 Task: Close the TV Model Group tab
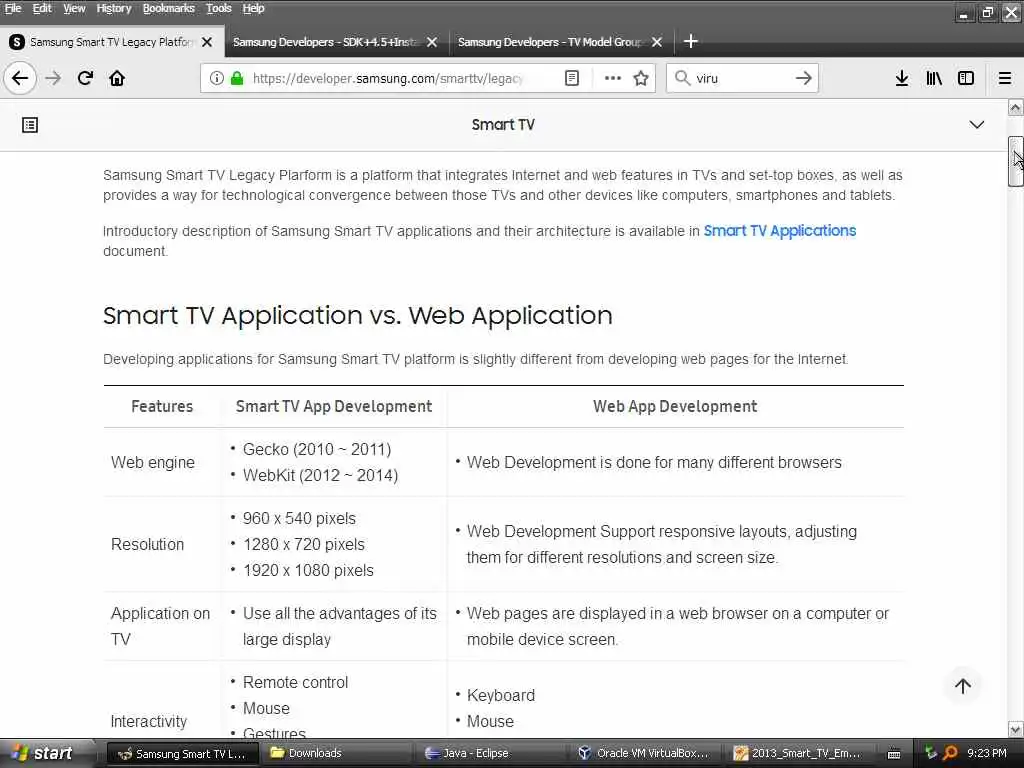coord(657,42)
